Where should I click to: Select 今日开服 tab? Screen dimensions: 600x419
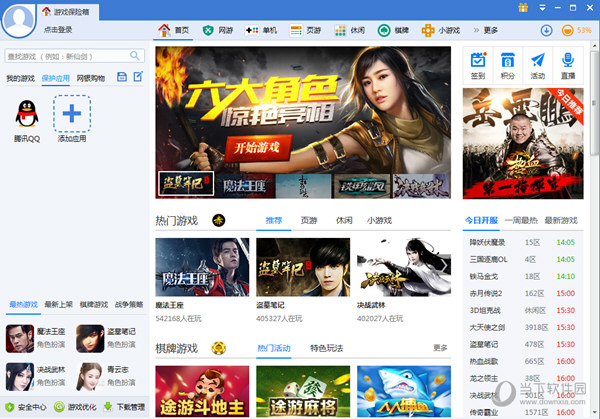coord(481,220)
